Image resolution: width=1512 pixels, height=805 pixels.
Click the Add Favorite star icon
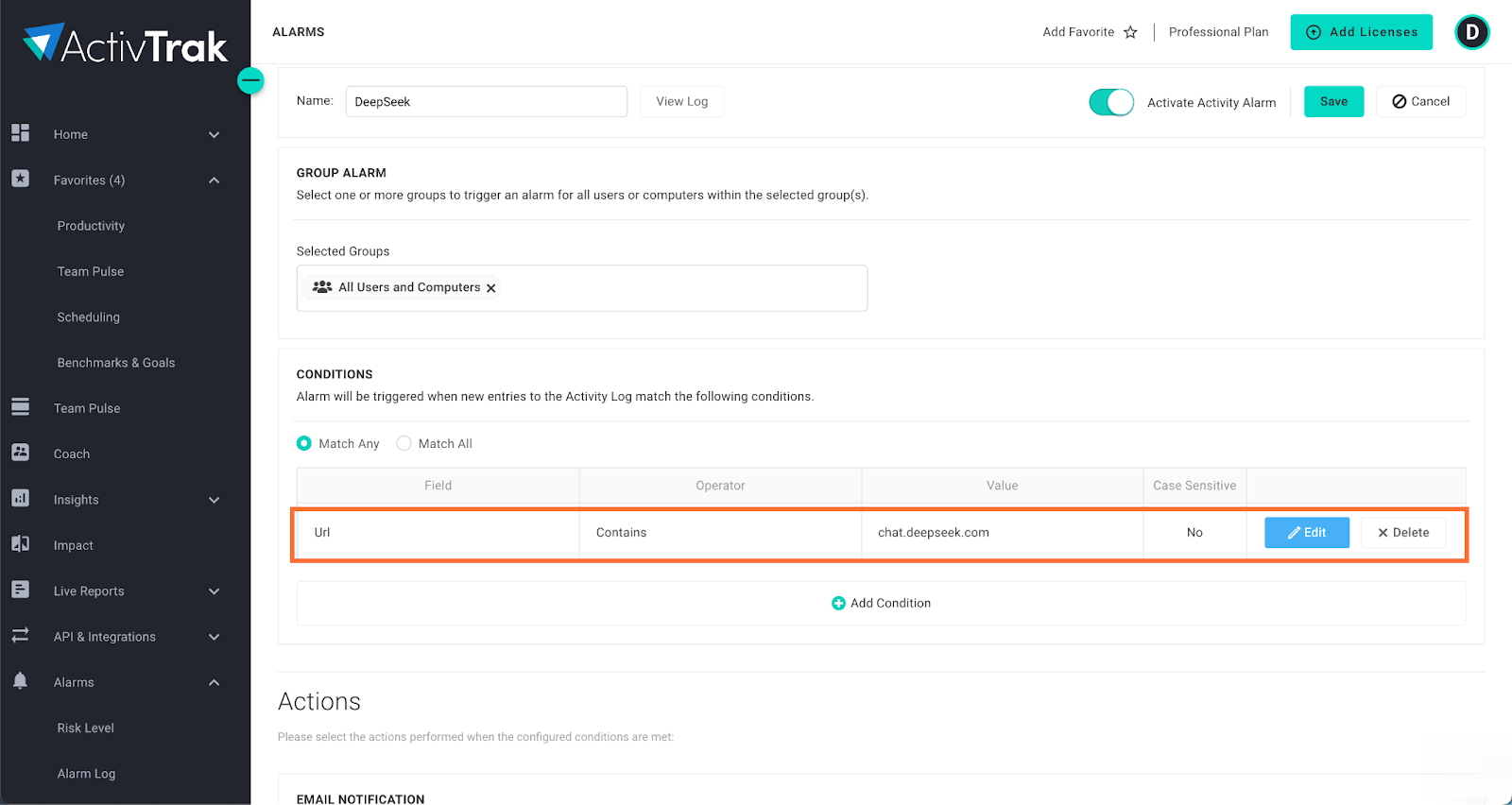click(1130, 32)
